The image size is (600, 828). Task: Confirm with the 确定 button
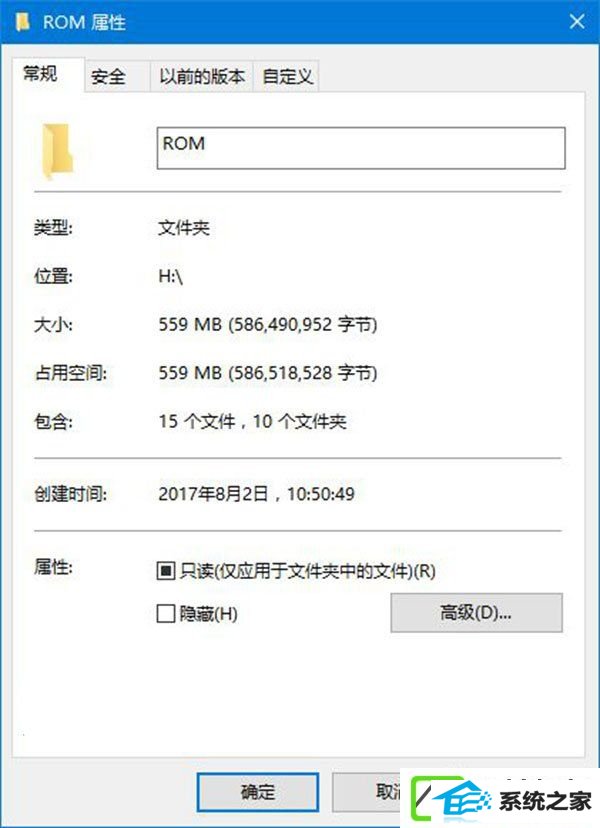point(258,792)
